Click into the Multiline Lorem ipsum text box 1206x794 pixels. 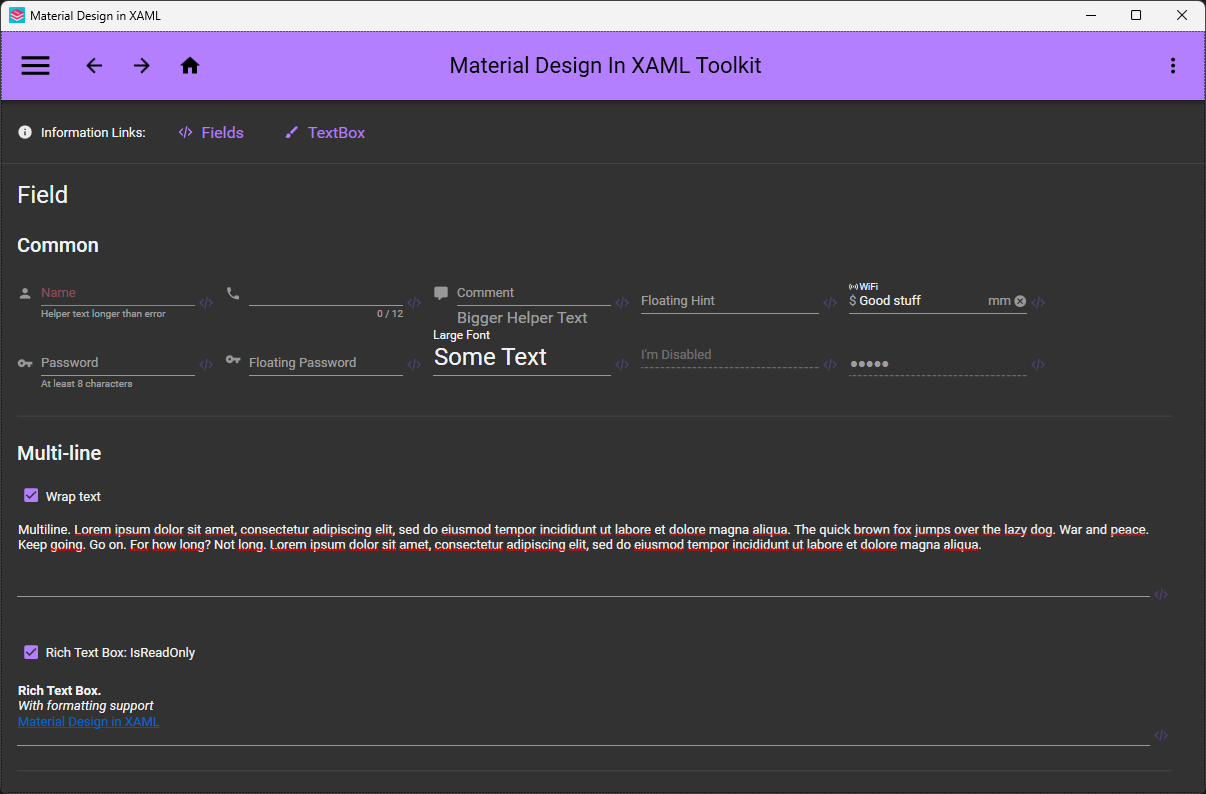(x=583, y=558)
